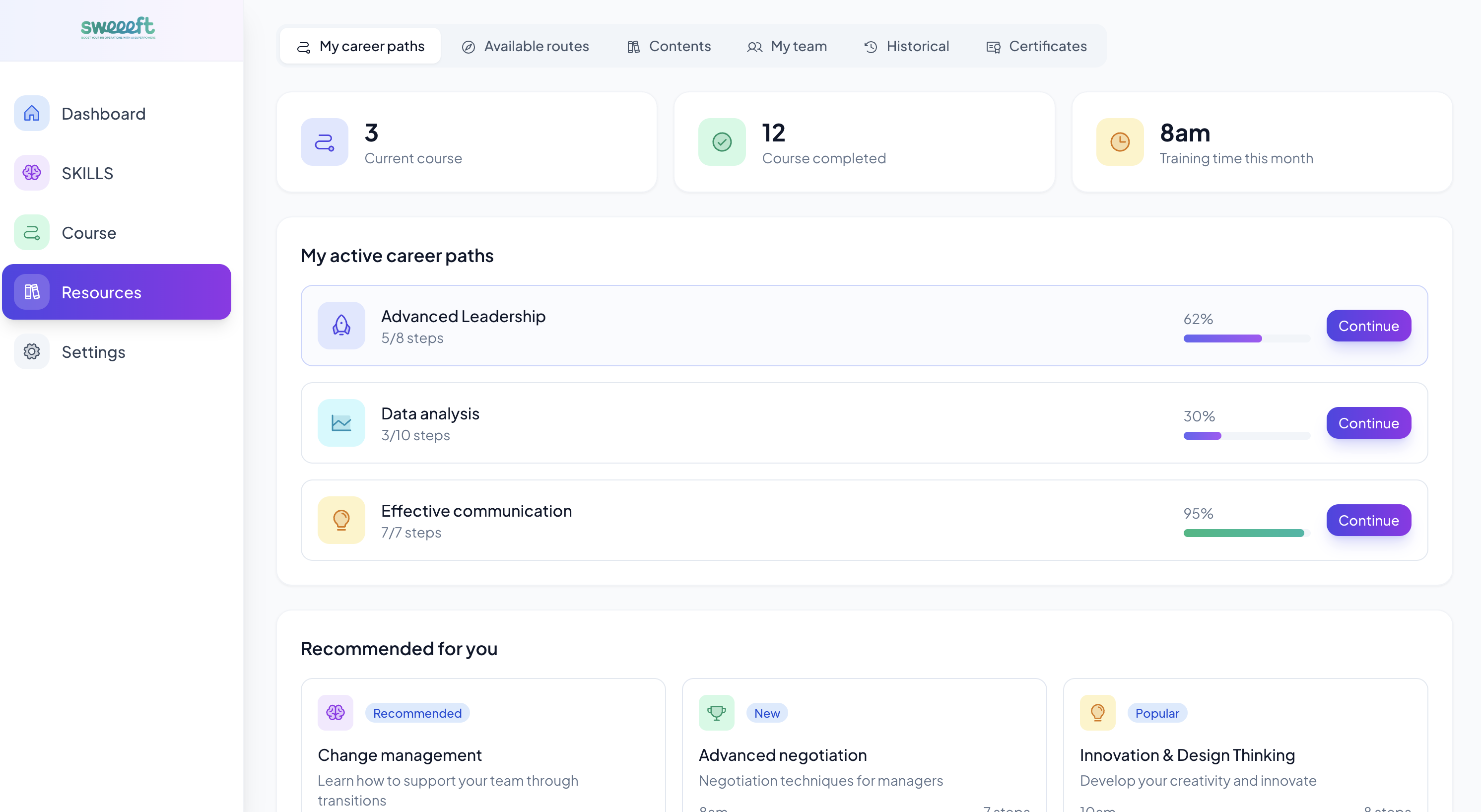Click the Advanced negotiation trophy icon
The width and height of the screenshot is (1481, 812).
tap(716, 713)
